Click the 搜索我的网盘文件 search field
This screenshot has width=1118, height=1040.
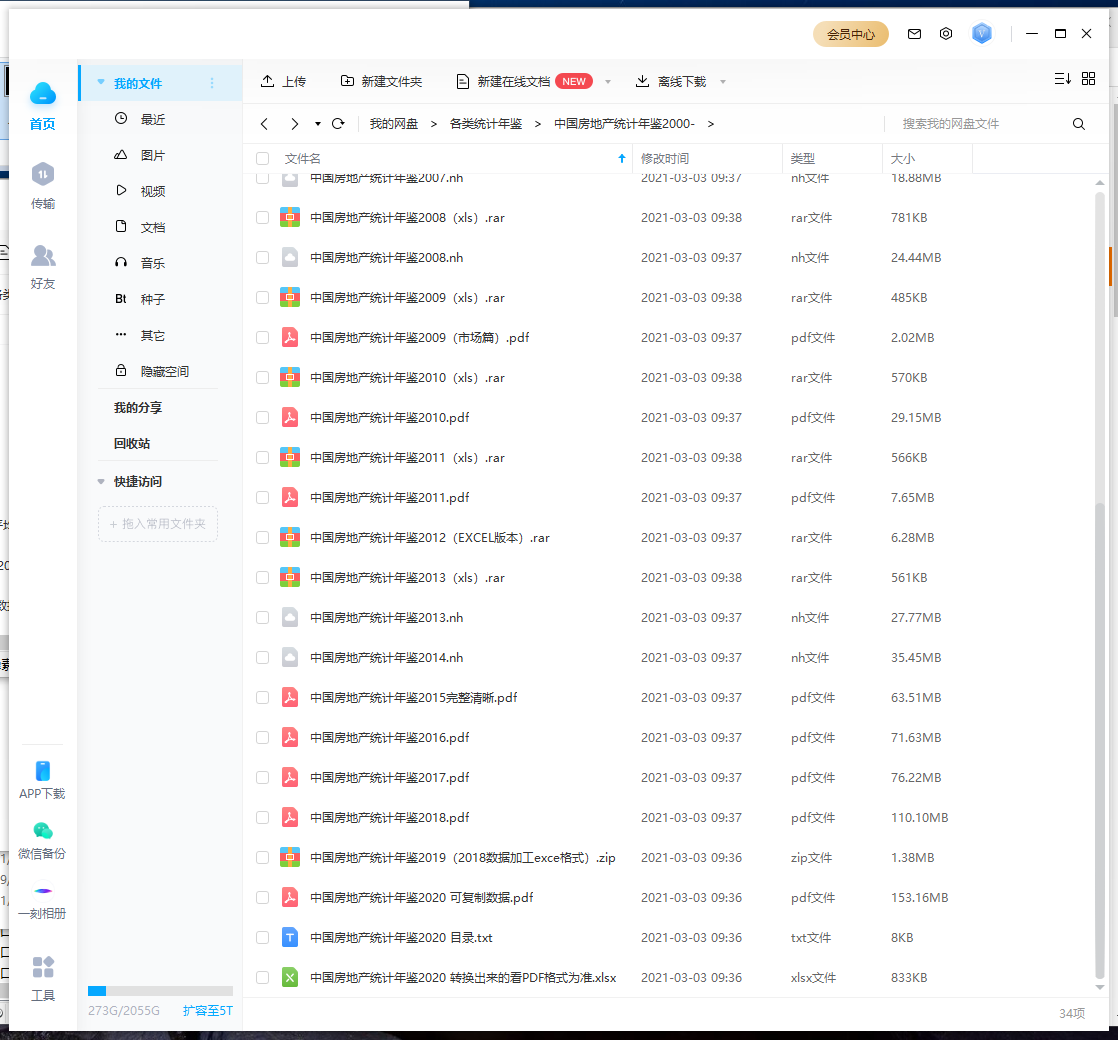[x=980, y=124]
